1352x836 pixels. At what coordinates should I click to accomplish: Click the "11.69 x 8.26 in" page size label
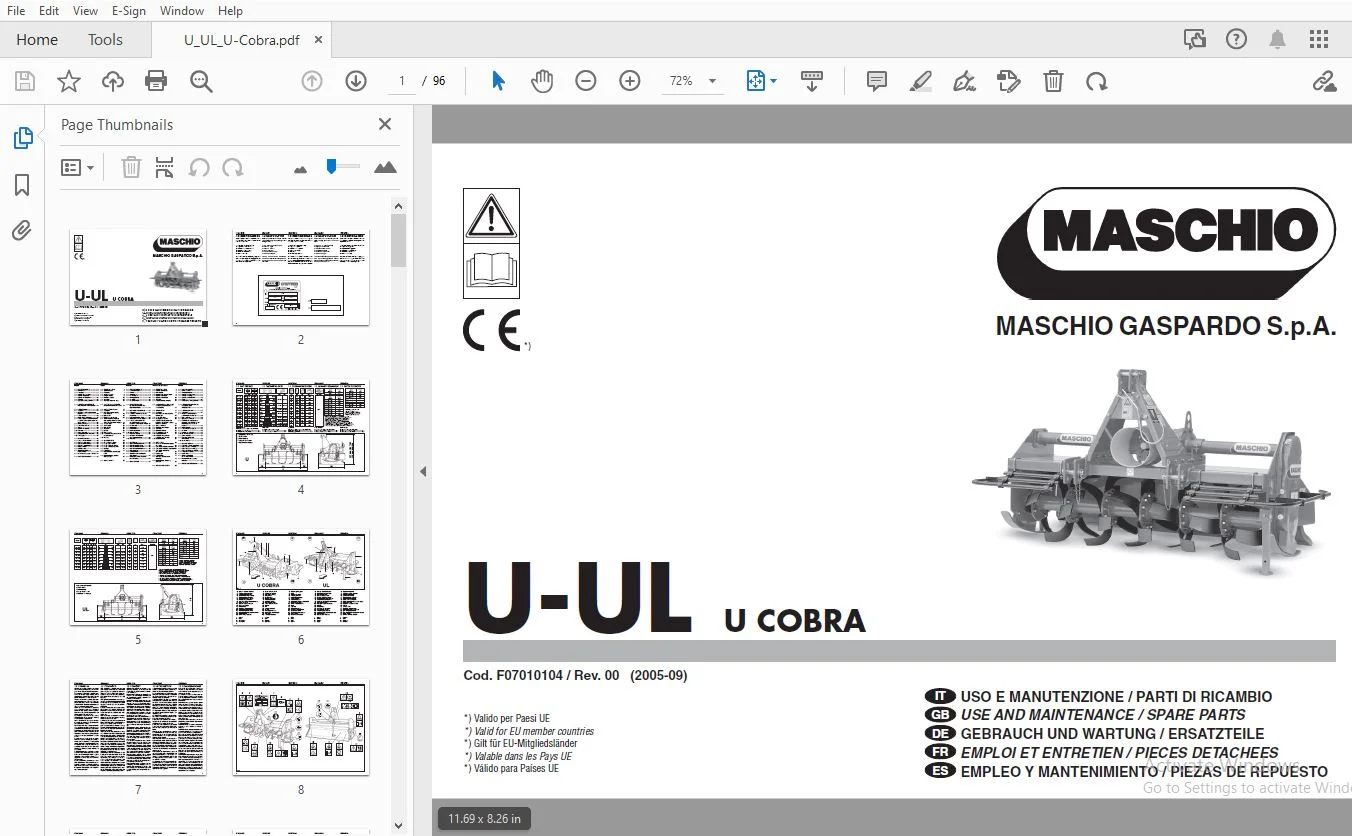coord(482,819)
